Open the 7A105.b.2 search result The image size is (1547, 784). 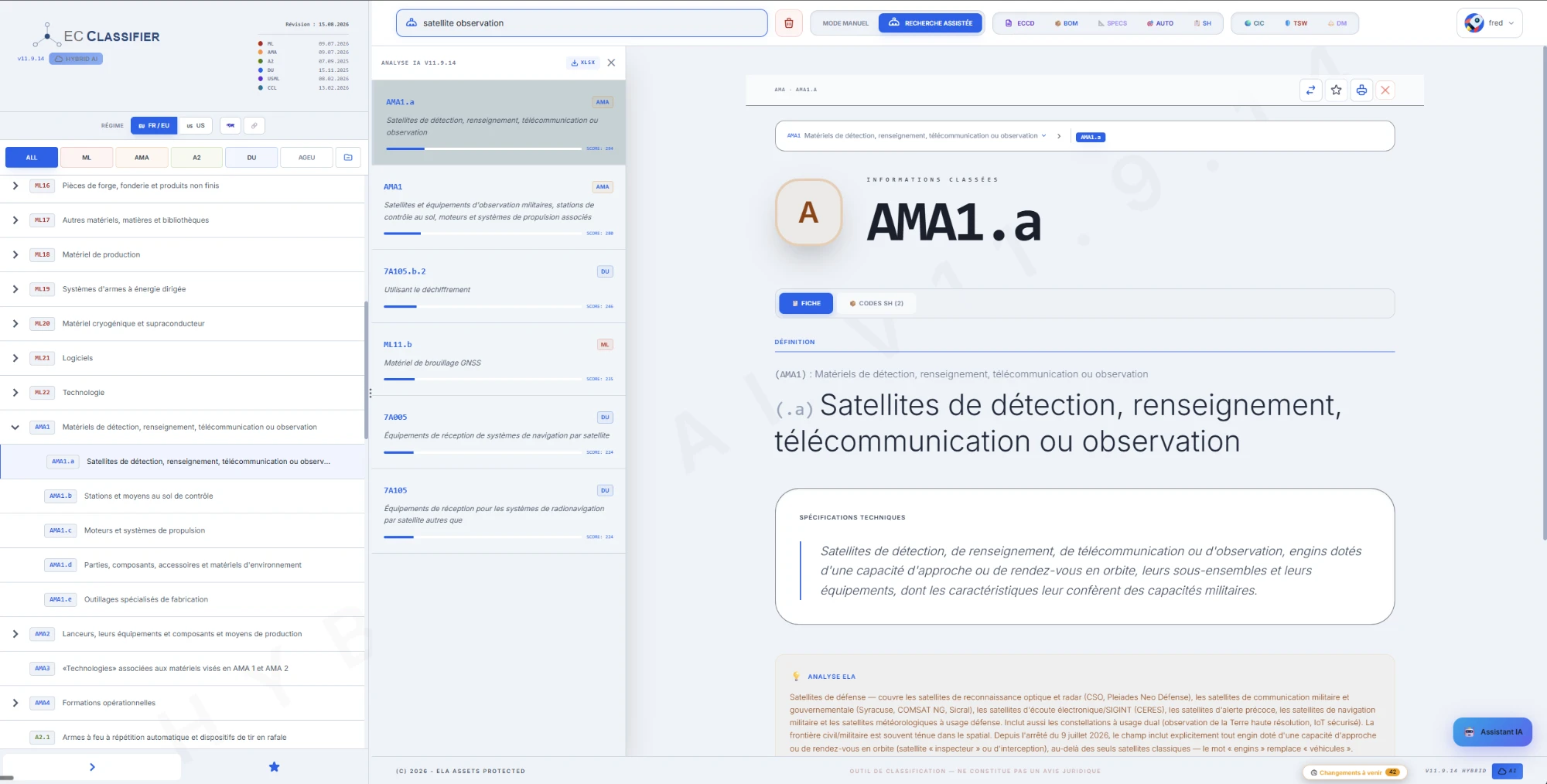pyautogui.click(x=498, y=286)
